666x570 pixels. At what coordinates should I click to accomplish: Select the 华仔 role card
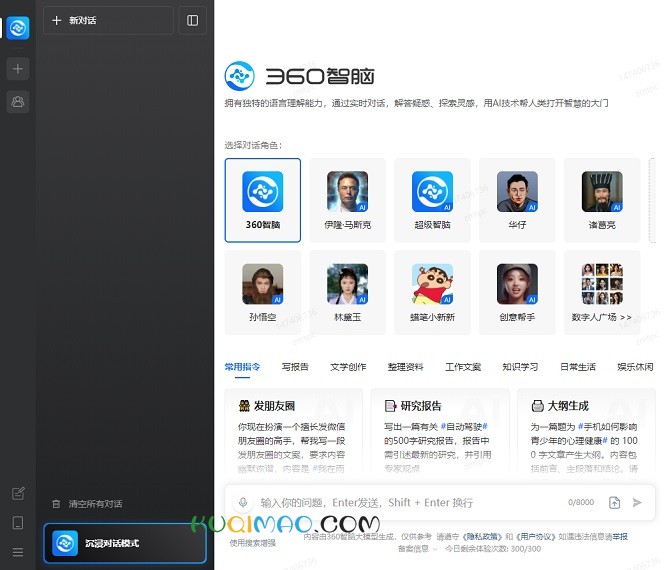[517, 200]
